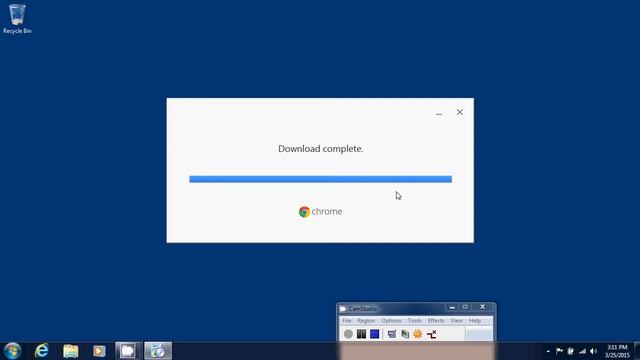This screenshot has height=360, width=640.
Task: Click the red-black shortcut icon in CamStudio toolbar
Action: pyautogui.click(x=431, y=334)
